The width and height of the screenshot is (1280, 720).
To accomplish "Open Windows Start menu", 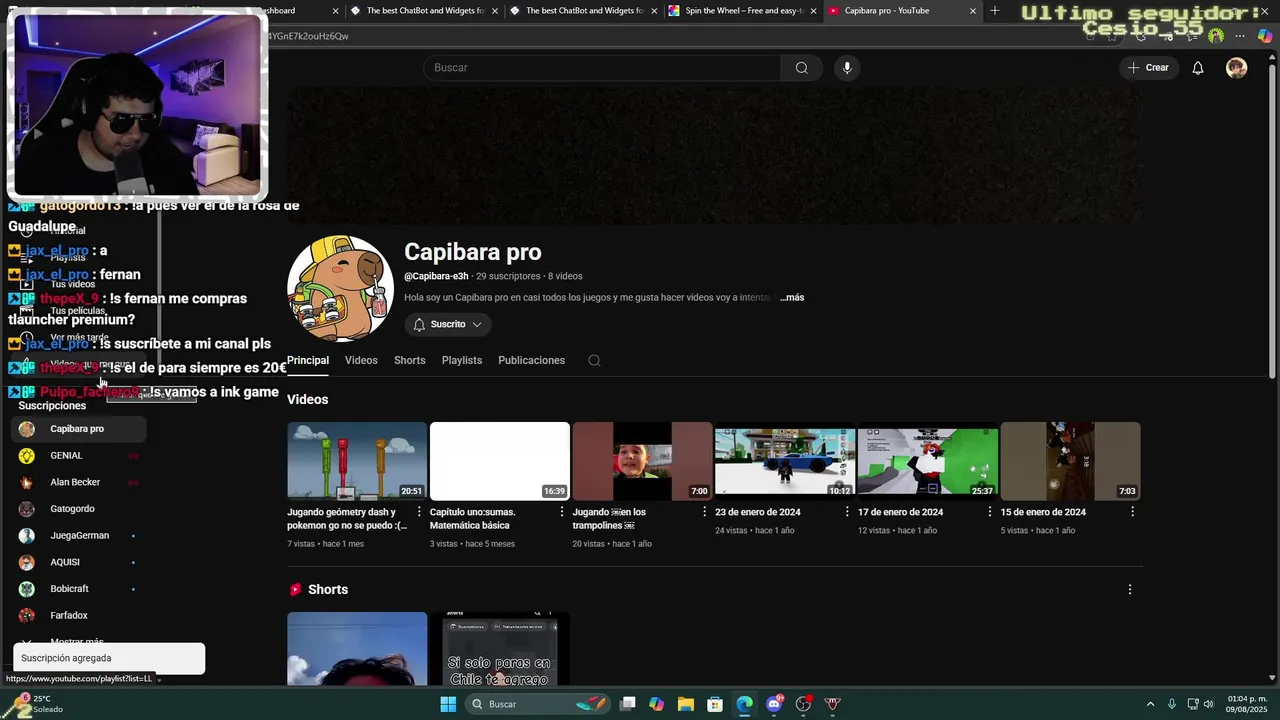I will (448, 704).
